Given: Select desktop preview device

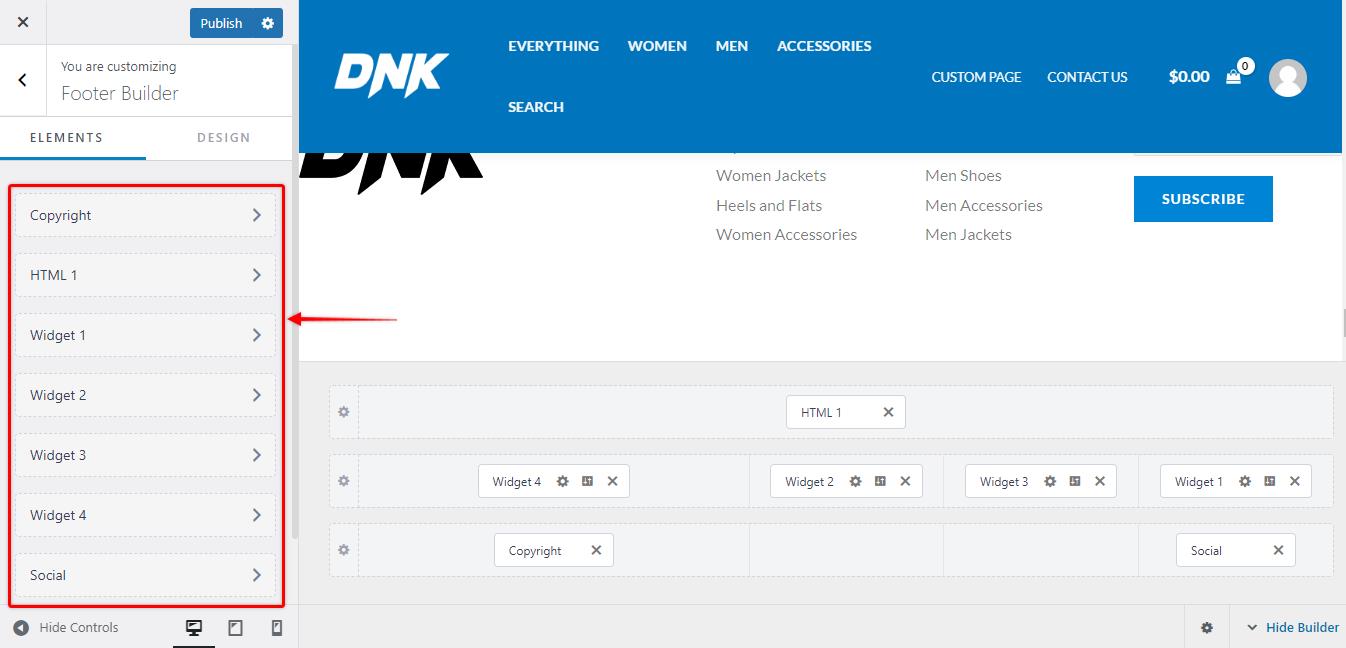Looking at the screenshot, I should (x=194, y=628).
